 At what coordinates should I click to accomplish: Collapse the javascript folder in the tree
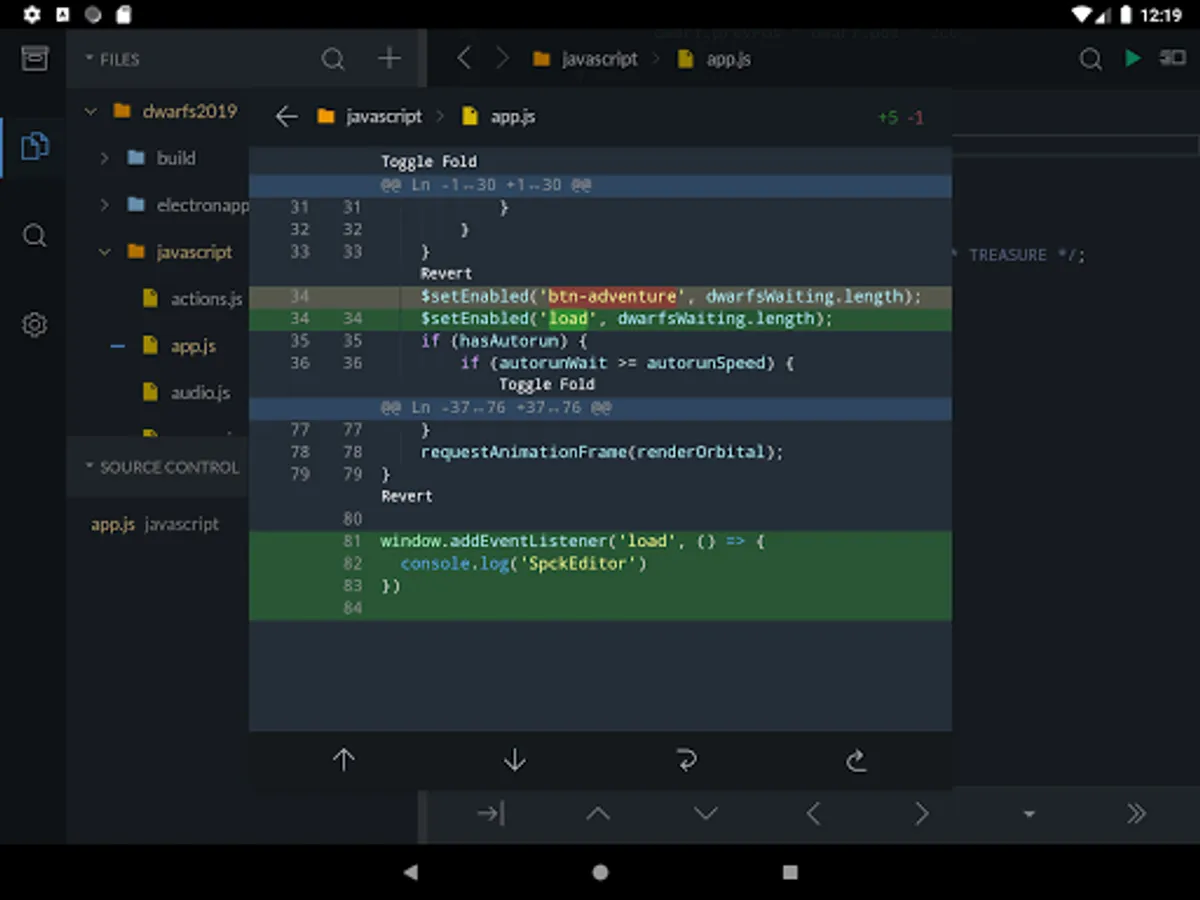(104, 252)
